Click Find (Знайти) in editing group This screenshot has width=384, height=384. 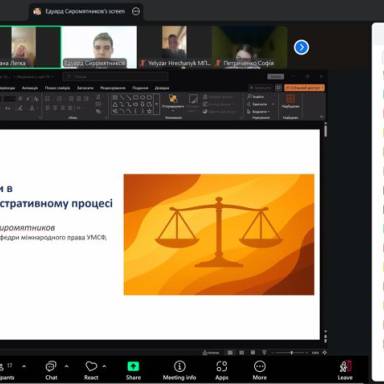[256, 97]
